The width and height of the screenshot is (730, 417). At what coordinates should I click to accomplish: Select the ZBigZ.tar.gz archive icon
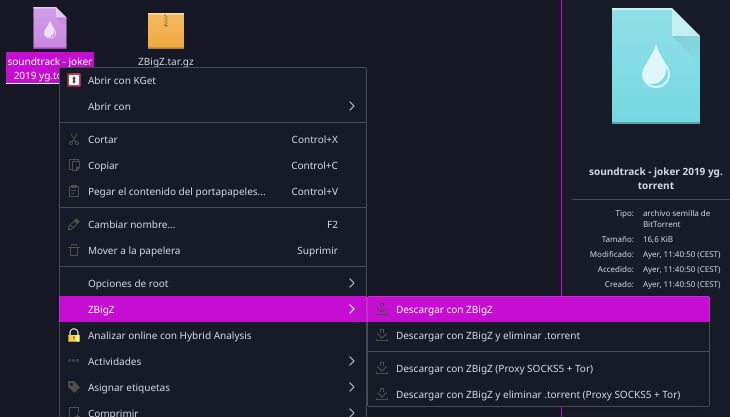coord(166,31)
